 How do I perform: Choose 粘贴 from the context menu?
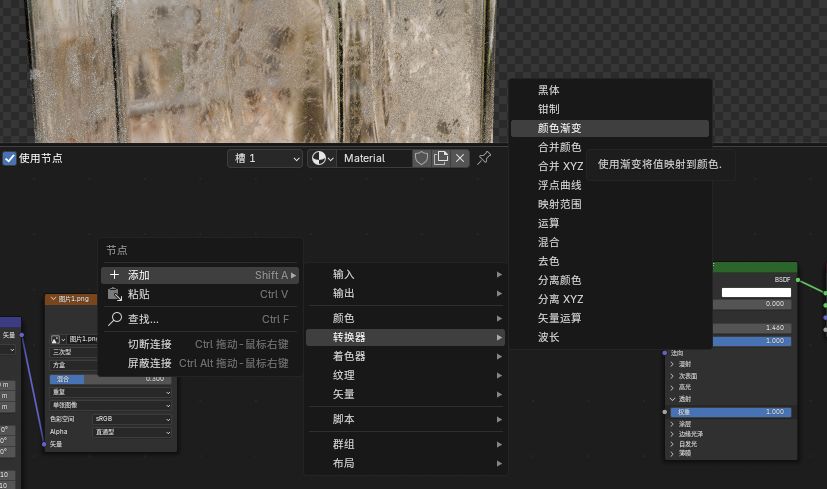pyautogui.click(x=200, y=294)
